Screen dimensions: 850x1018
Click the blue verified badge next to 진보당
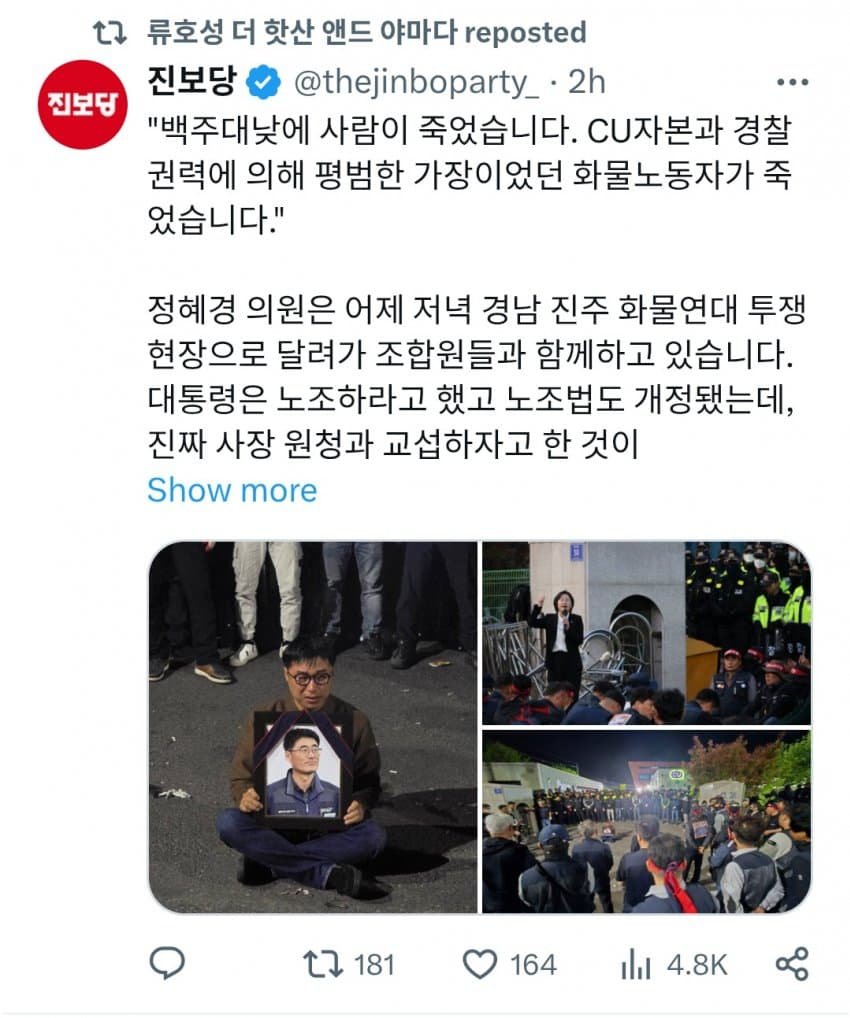click(x=263, y=82)
